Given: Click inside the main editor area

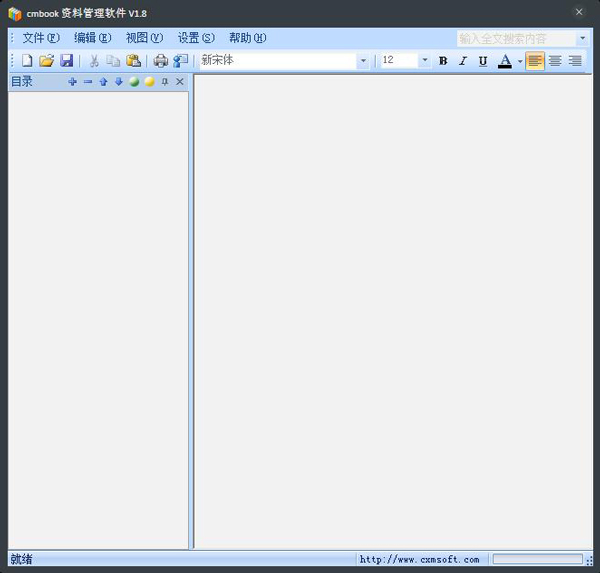Looking at the screenshot, I should 393,312.
